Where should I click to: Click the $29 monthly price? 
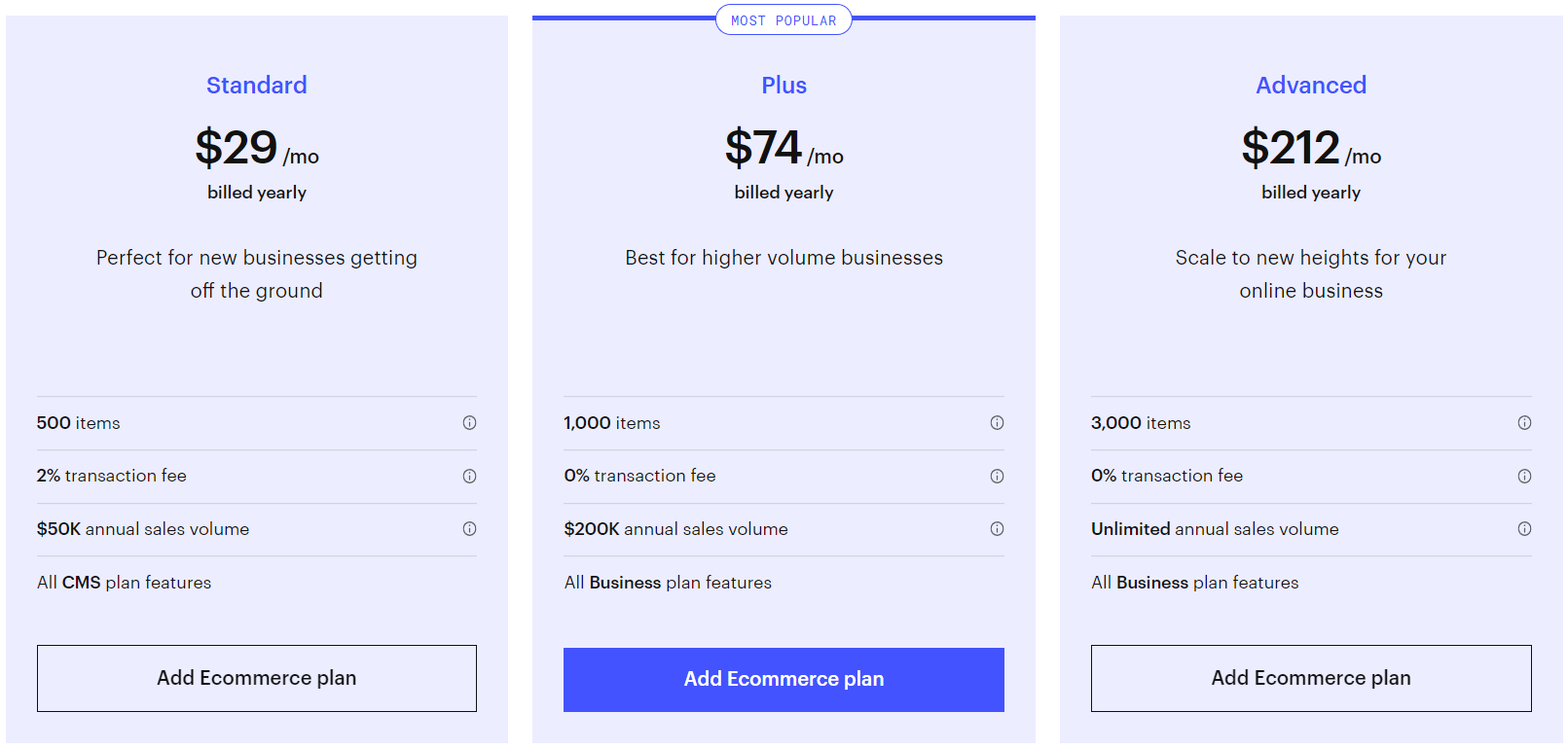tap(237, 148)
